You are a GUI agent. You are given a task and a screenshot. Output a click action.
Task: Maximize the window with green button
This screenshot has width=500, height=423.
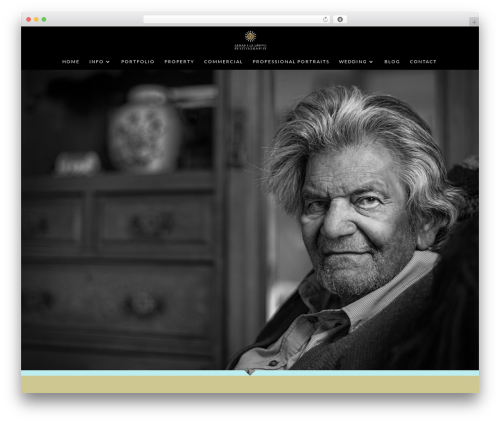click(x=44, y=19)
